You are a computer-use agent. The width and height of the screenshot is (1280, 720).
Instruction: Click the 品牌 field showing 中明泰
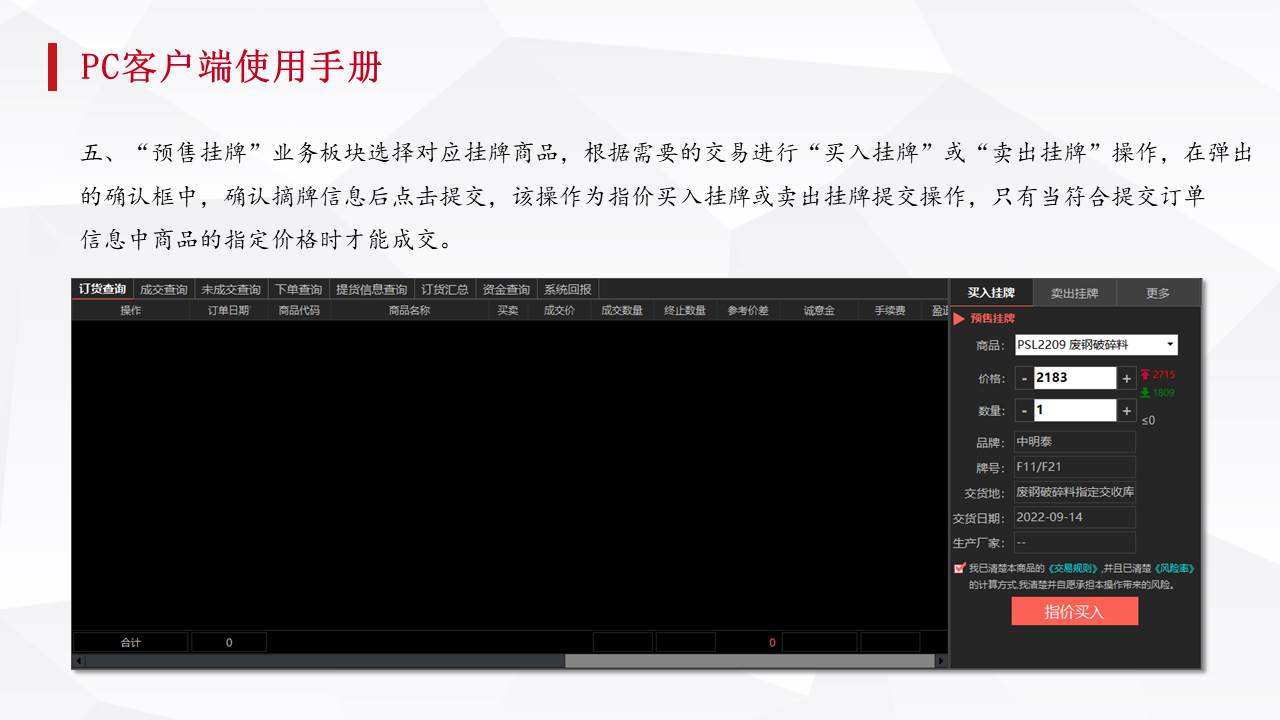click(1075, 441)
